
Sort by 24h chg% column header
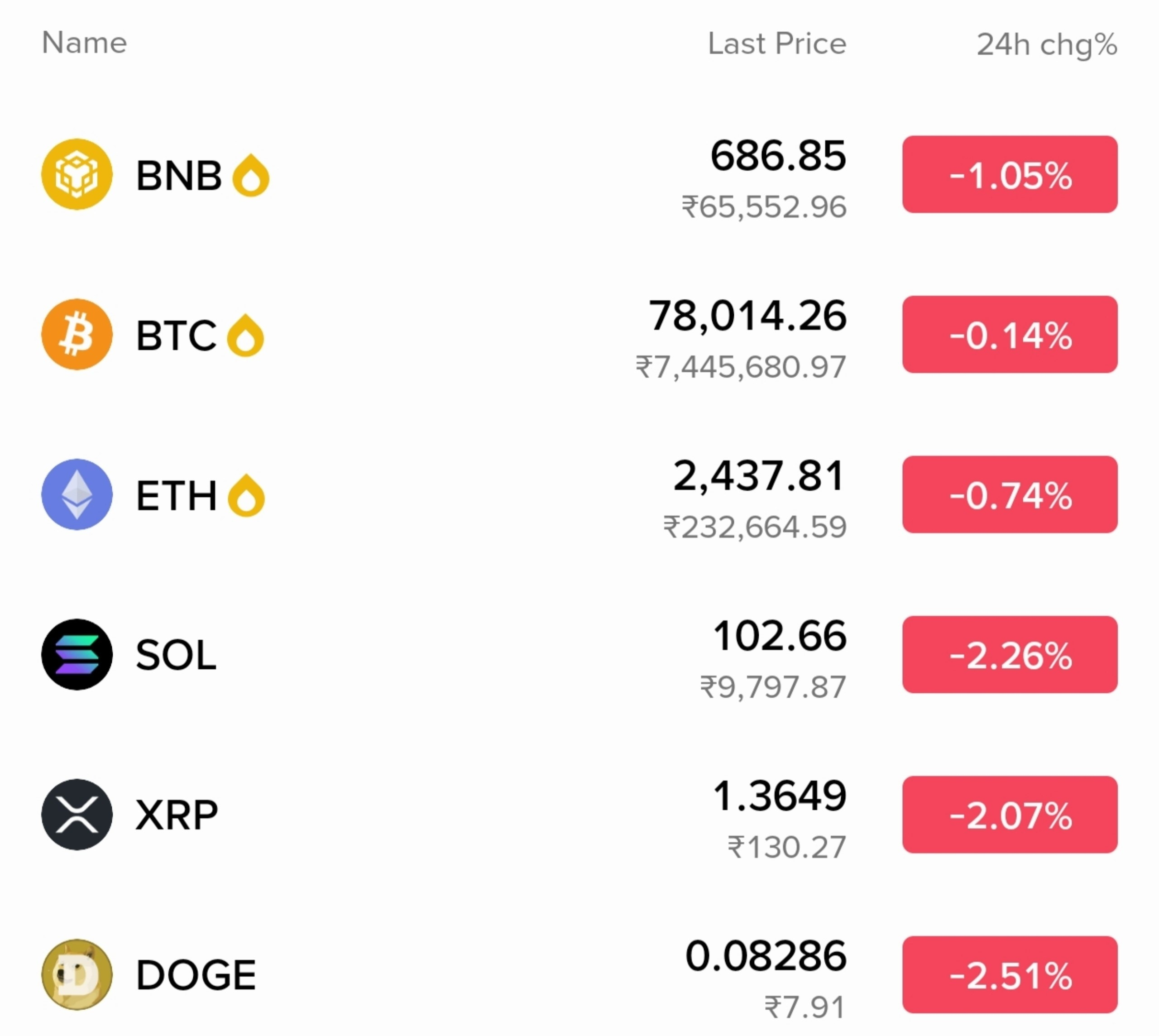tap(1047, 45)
